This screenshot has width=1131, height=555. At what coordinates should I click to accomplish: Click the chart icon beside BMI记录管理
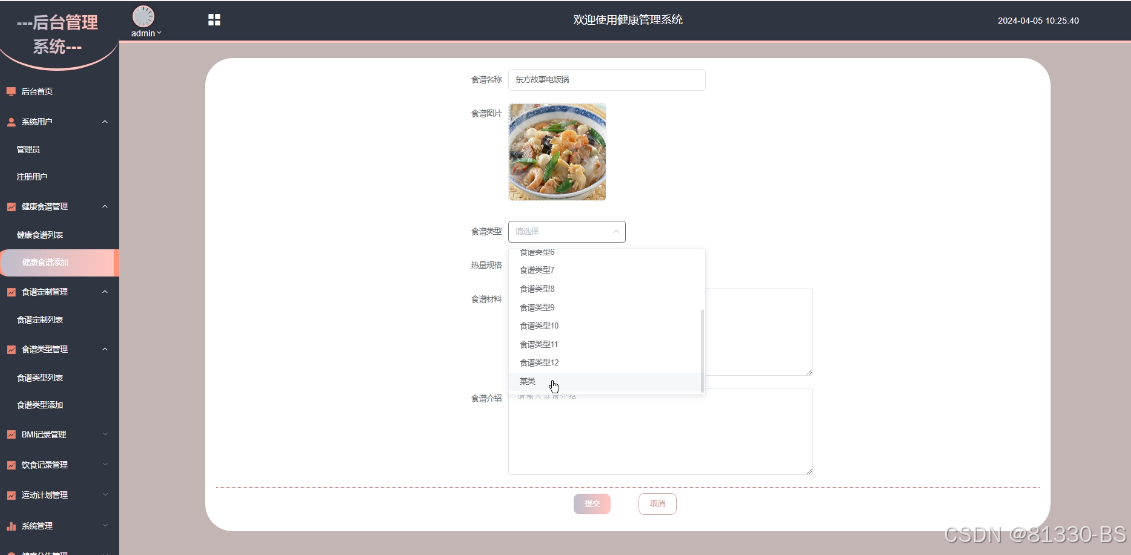tap(11, 434)
